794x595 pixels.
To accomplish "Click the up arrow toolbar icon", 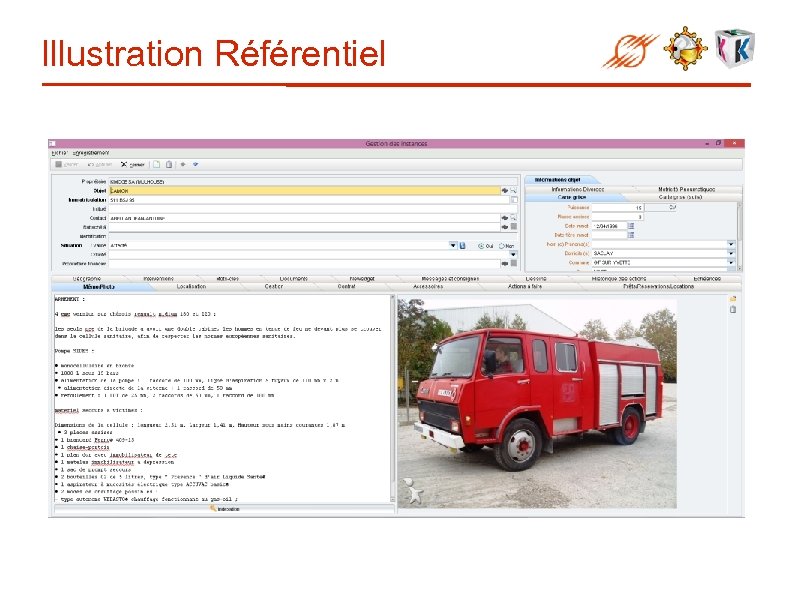I will [x=183, y=165].
